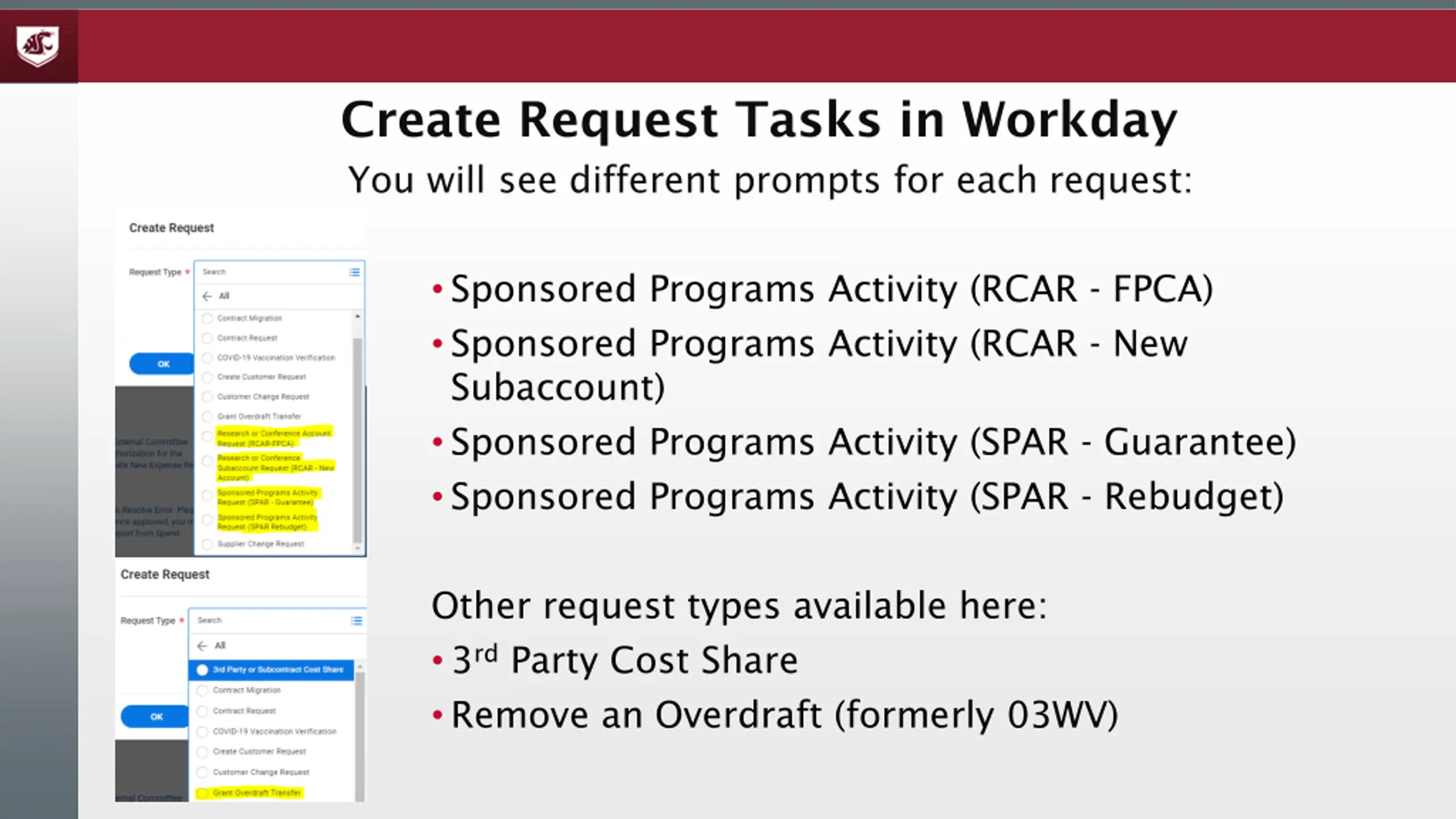Open prompt list icon in upper Request Type field
Viewport: 1456px width, 819px height.
[354, 272]
